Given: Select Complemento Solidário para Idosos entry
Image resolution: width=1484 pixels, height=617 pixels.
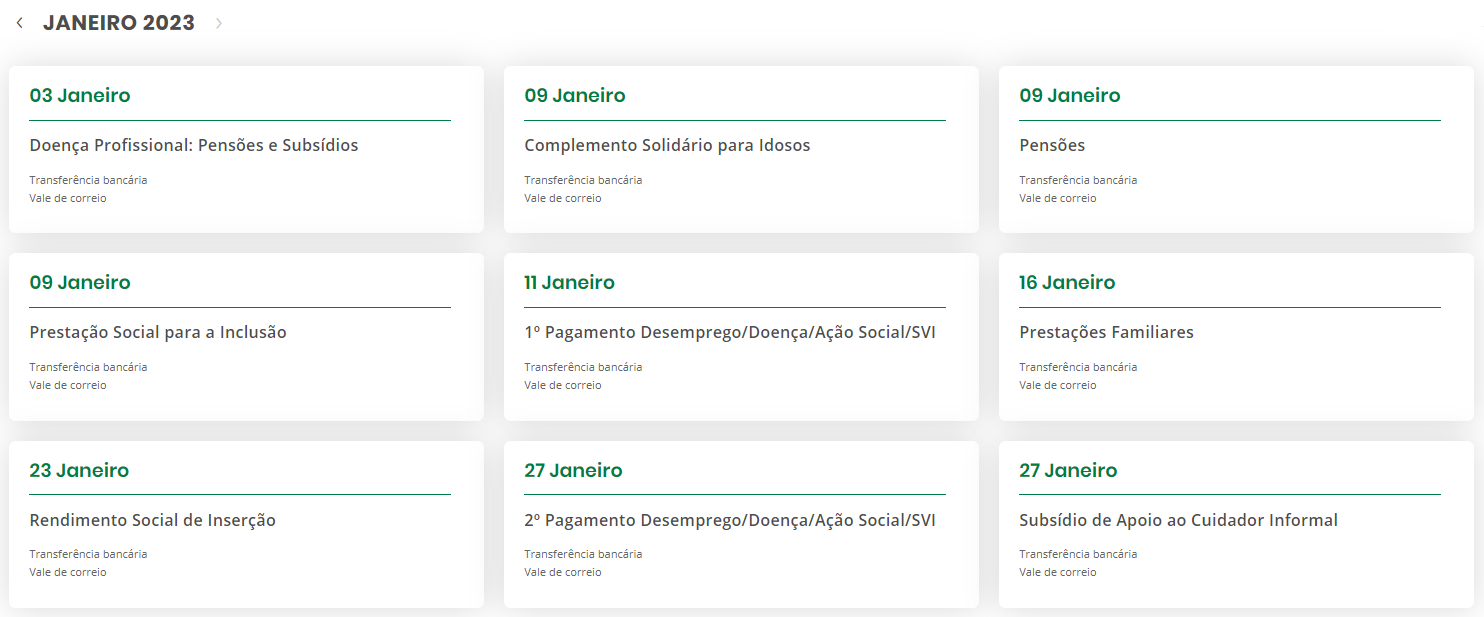Looking at the screenshot, I should (667, 146).
